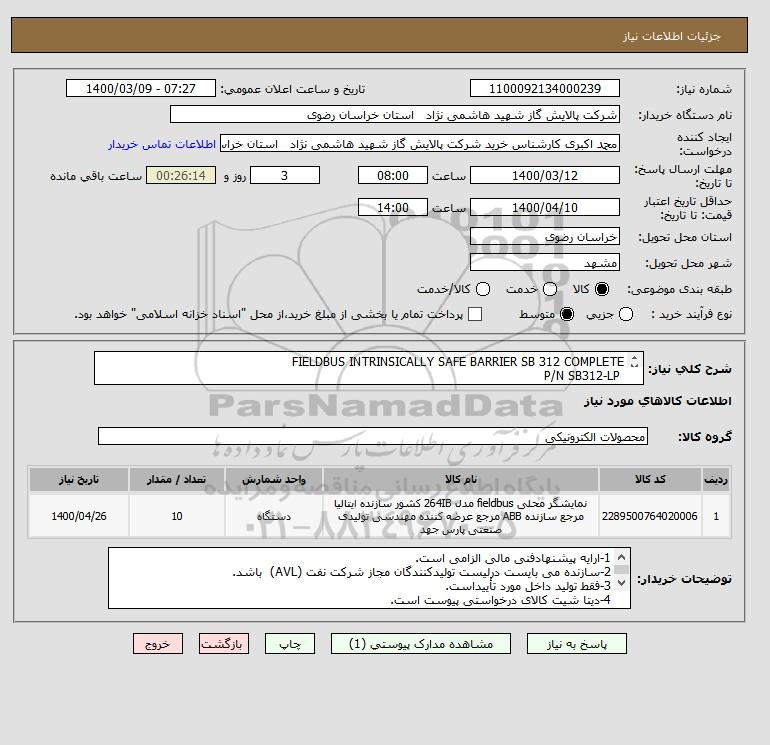Click the چاپ print button
The height and width of the screenshot is (745, 770).
(290, 644)
